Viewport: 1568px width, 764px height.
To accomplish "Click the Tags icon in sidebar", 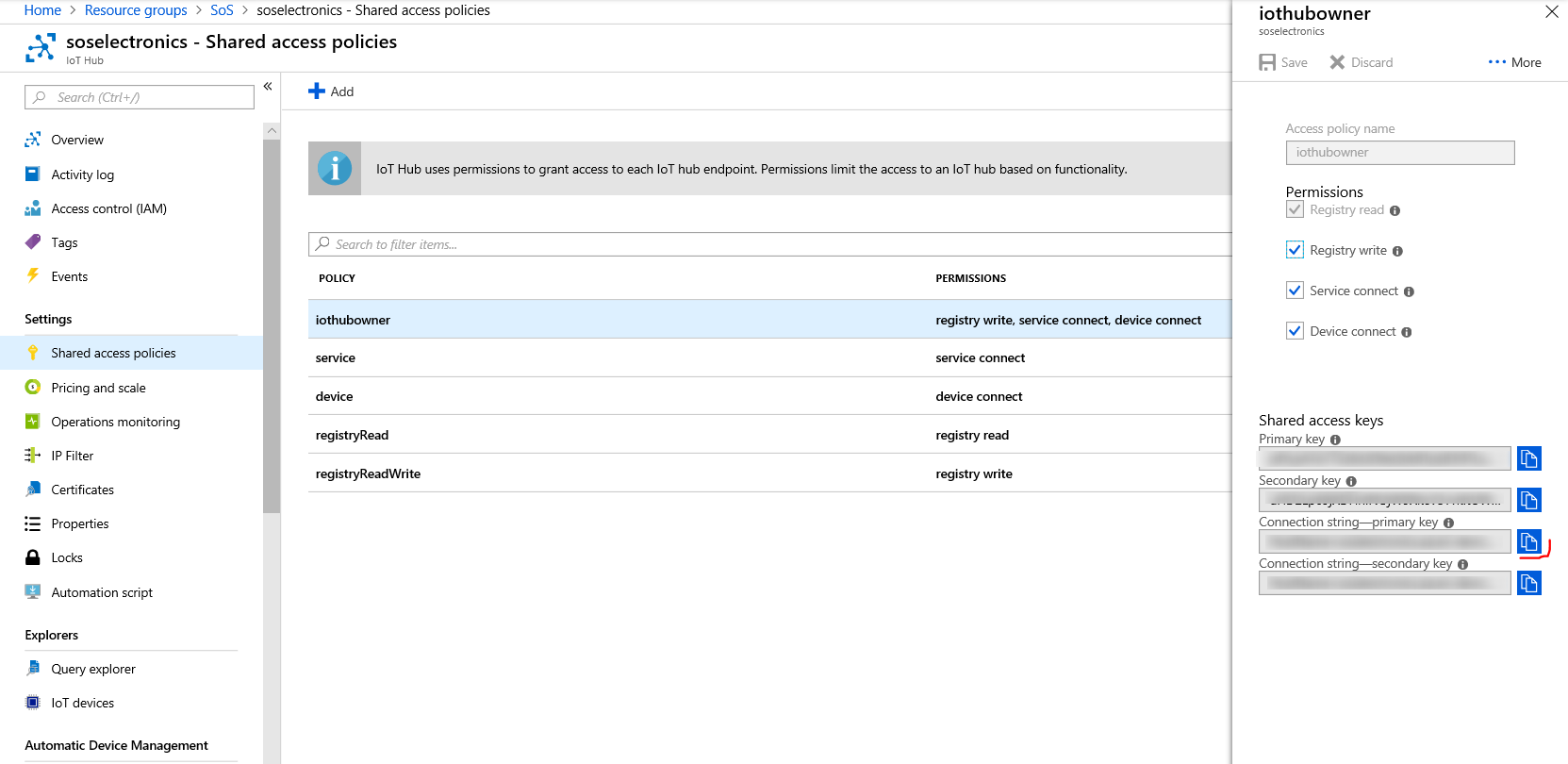I will point(33,242).
